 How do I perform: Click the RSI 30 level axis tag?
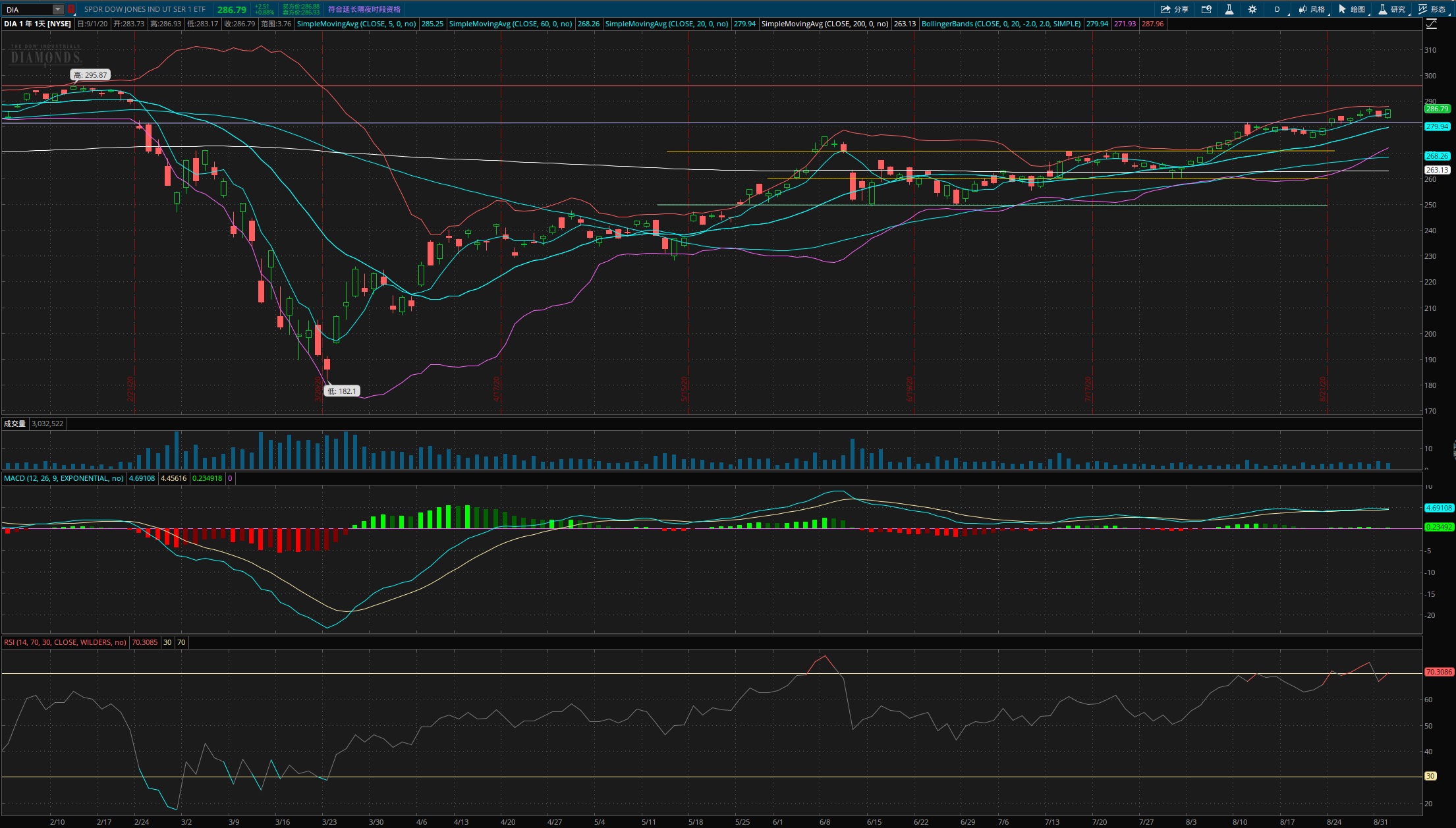click(1430, 776)
